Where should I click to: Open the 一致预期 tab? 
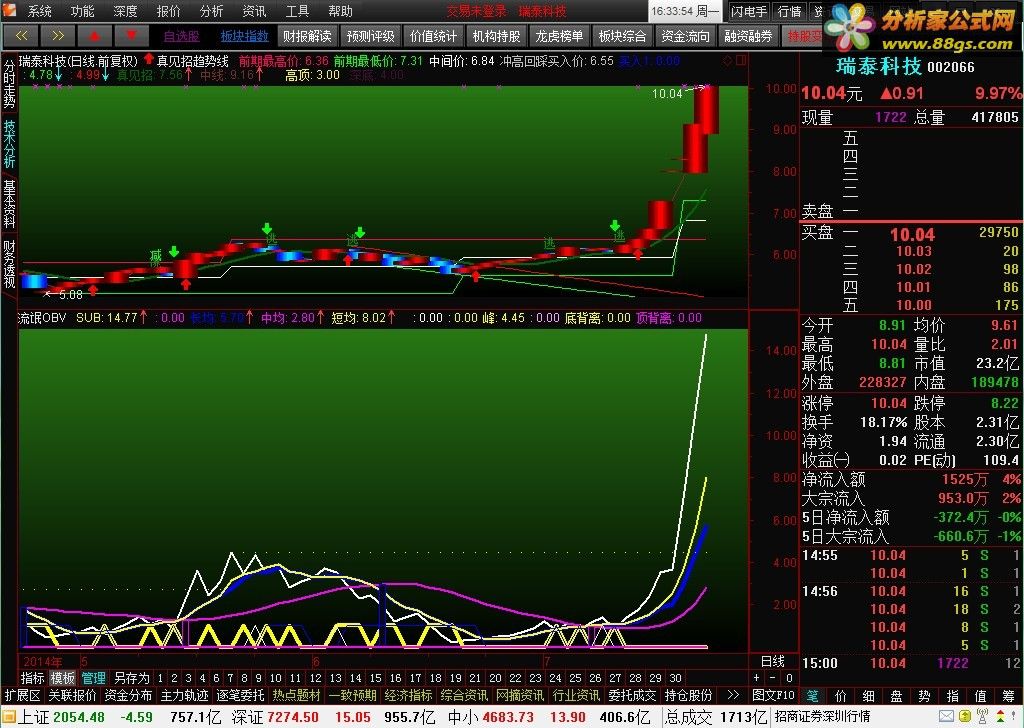pos(353,695)
